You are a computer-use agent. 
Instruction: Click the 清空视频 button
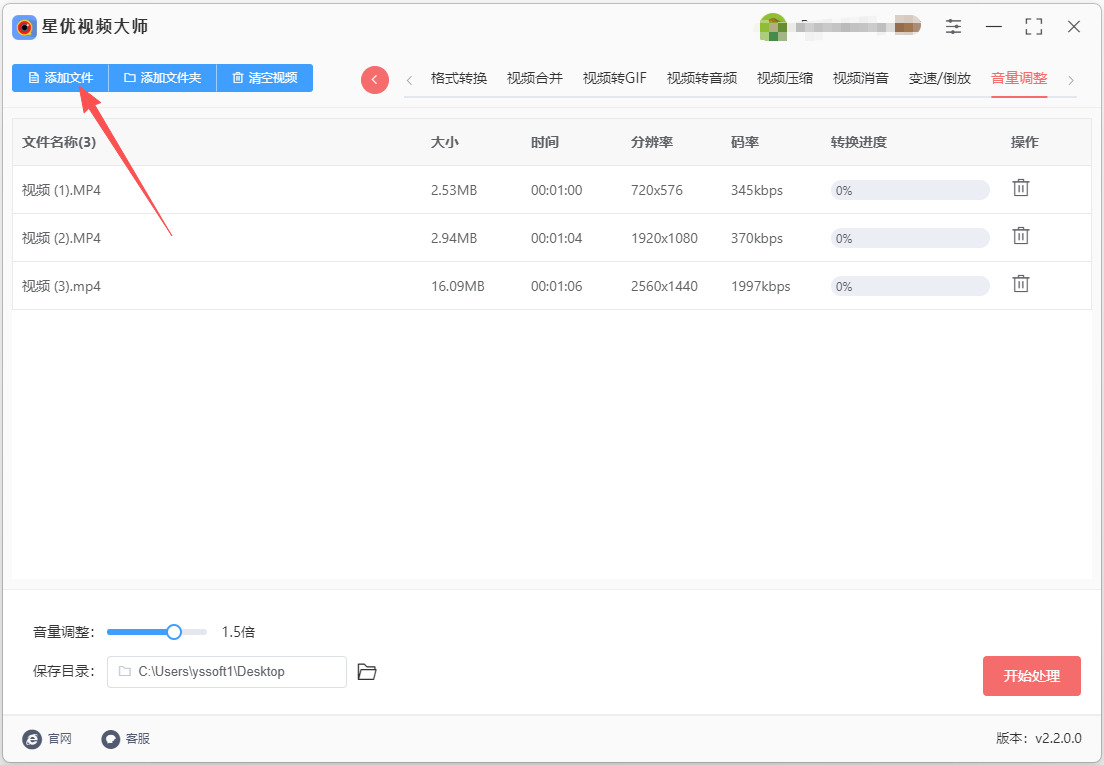pyautogui.click(x=265, y=78)
